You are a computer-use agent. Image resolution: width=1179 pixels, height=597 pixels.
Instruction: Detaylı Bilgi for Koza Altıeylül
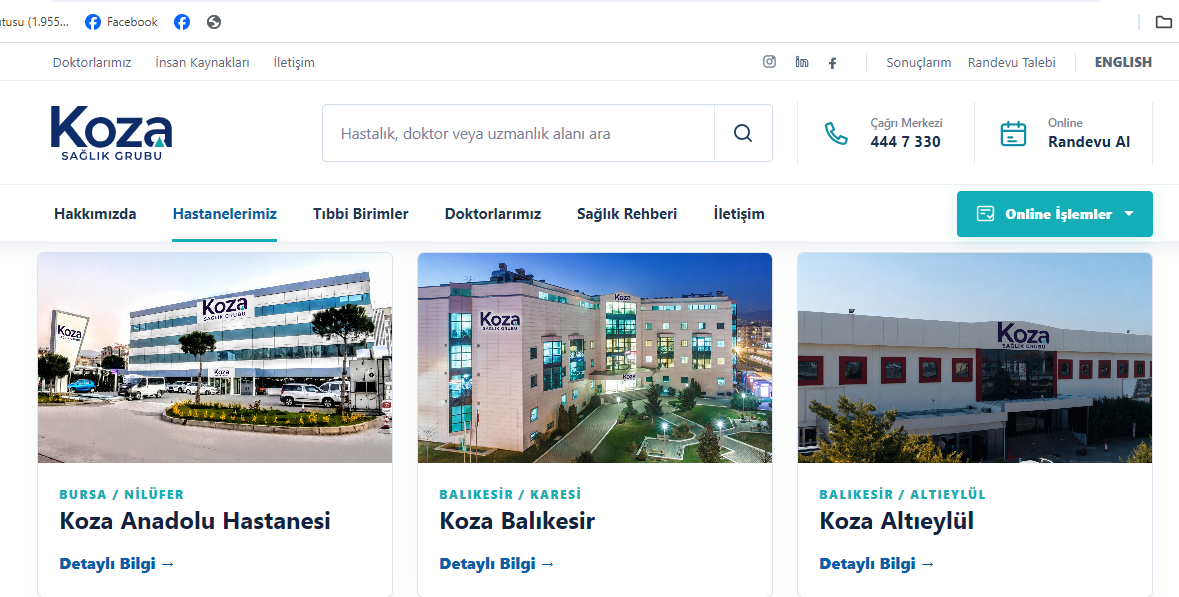(877, 563)
